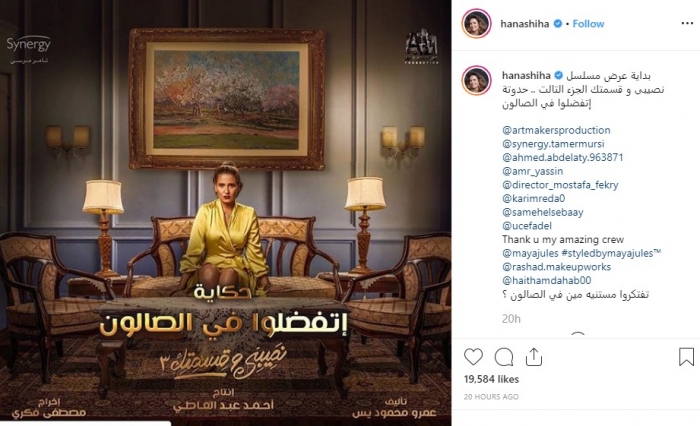700x426 pixels.
Task: Click the hanashiha avatar beside the caption
Action: 476,80
